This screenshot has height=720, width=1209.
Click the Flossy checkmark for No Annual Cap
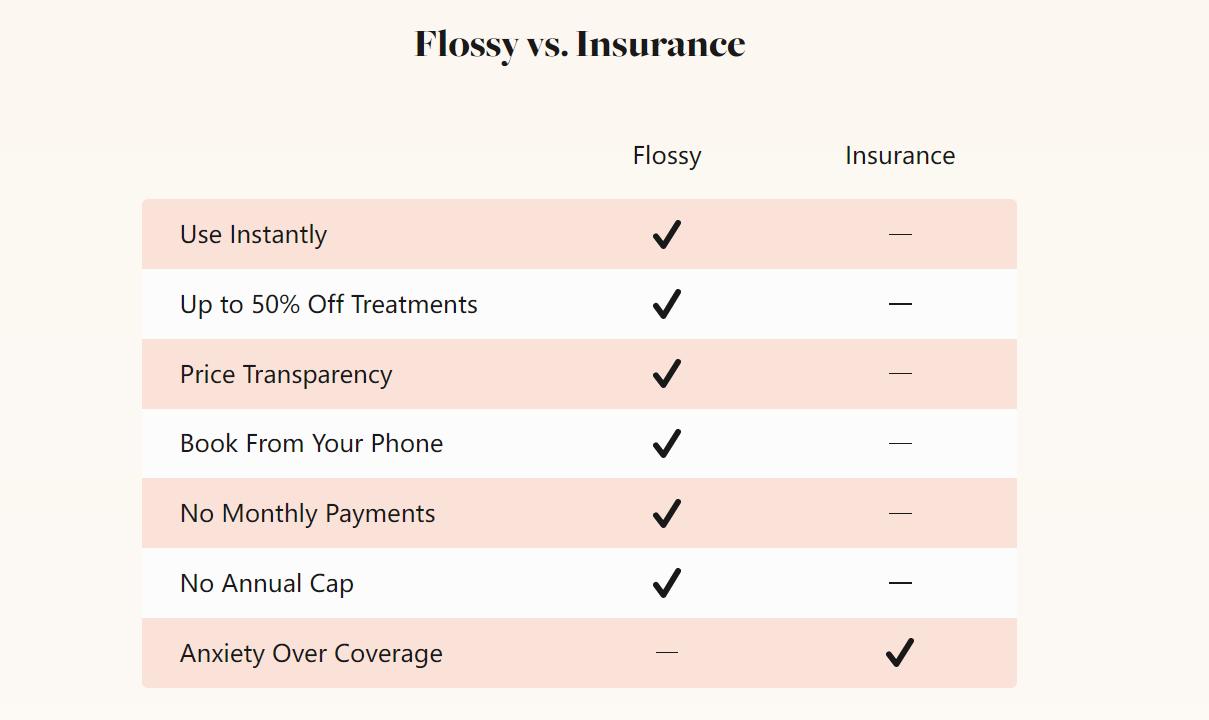pyautogui.click(x=667, y=583)
